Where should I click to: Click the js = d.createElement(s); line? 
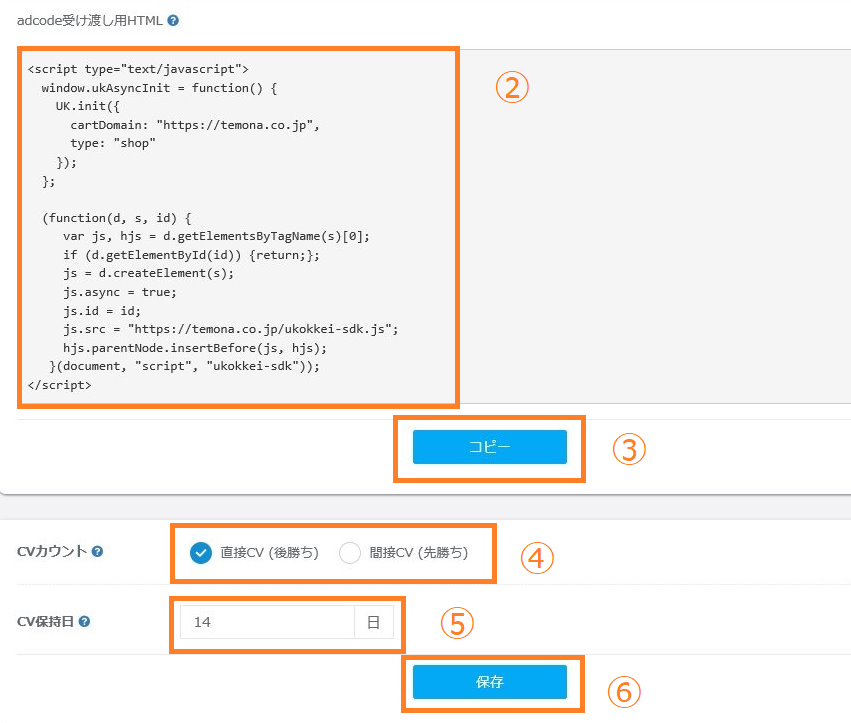point(148,274)
